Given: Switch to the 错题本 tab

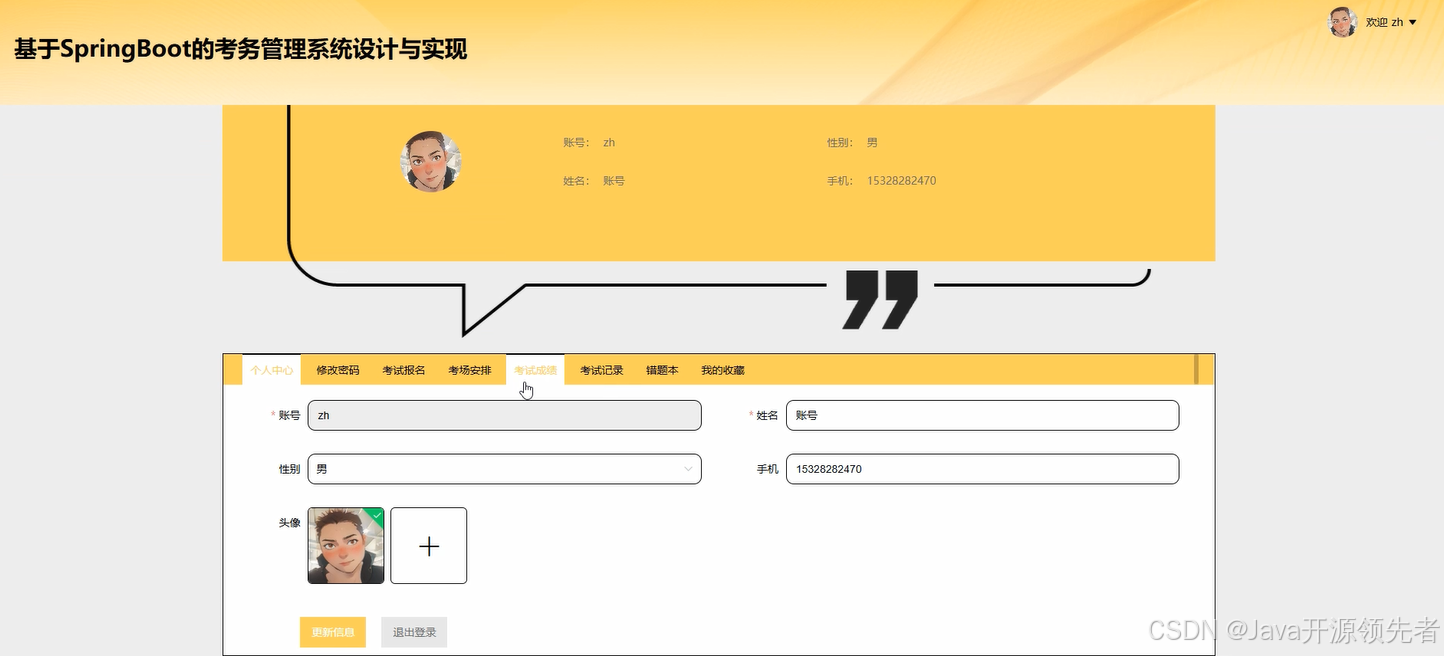Looking at the screenshot, I should coord(661,369).
